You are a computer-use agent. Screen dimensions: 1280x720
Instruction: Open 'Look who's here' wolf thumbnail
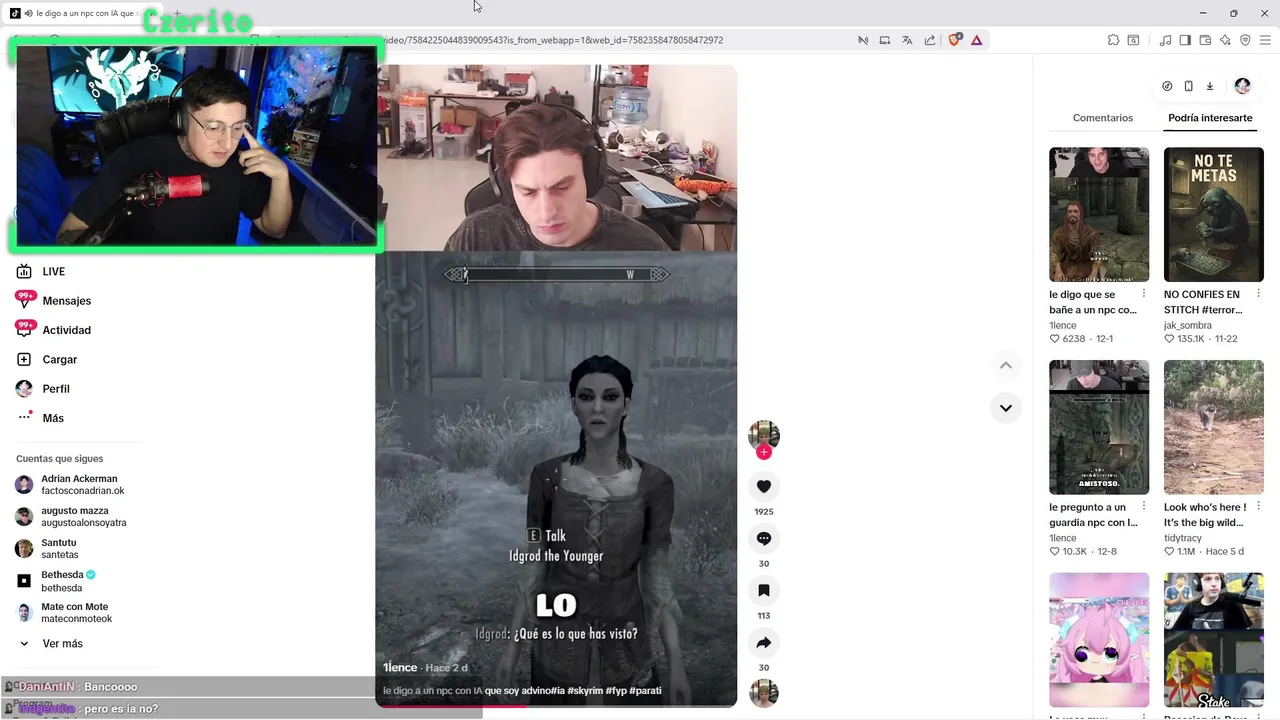click(1213, 427)
